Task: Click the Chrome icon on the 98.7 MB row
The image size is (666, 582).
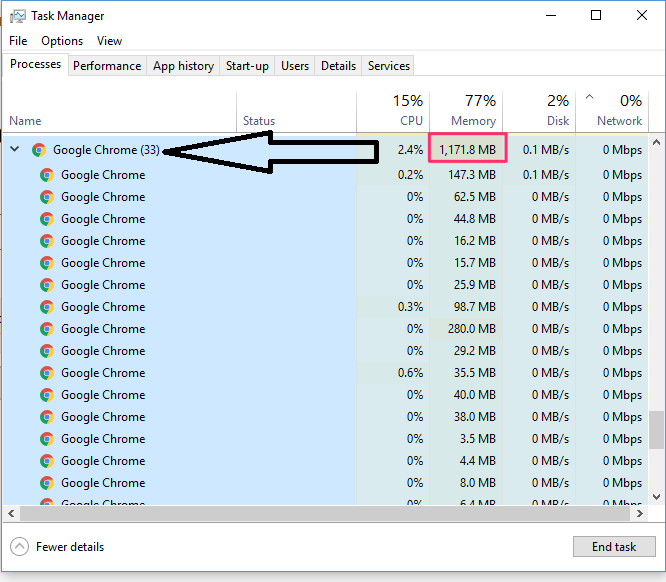Action: 47,307
